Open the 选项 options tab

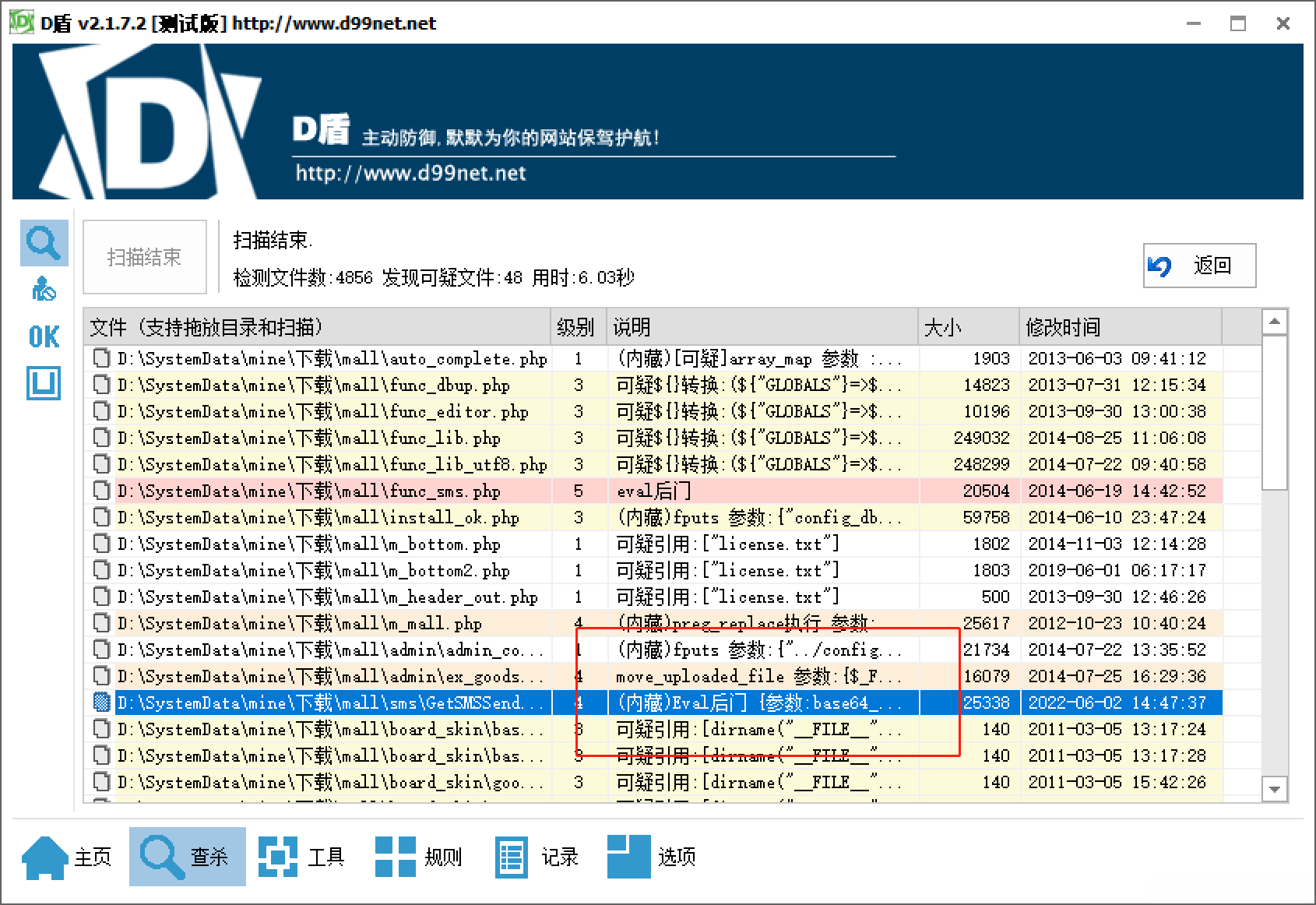click(x=651, y=857)
